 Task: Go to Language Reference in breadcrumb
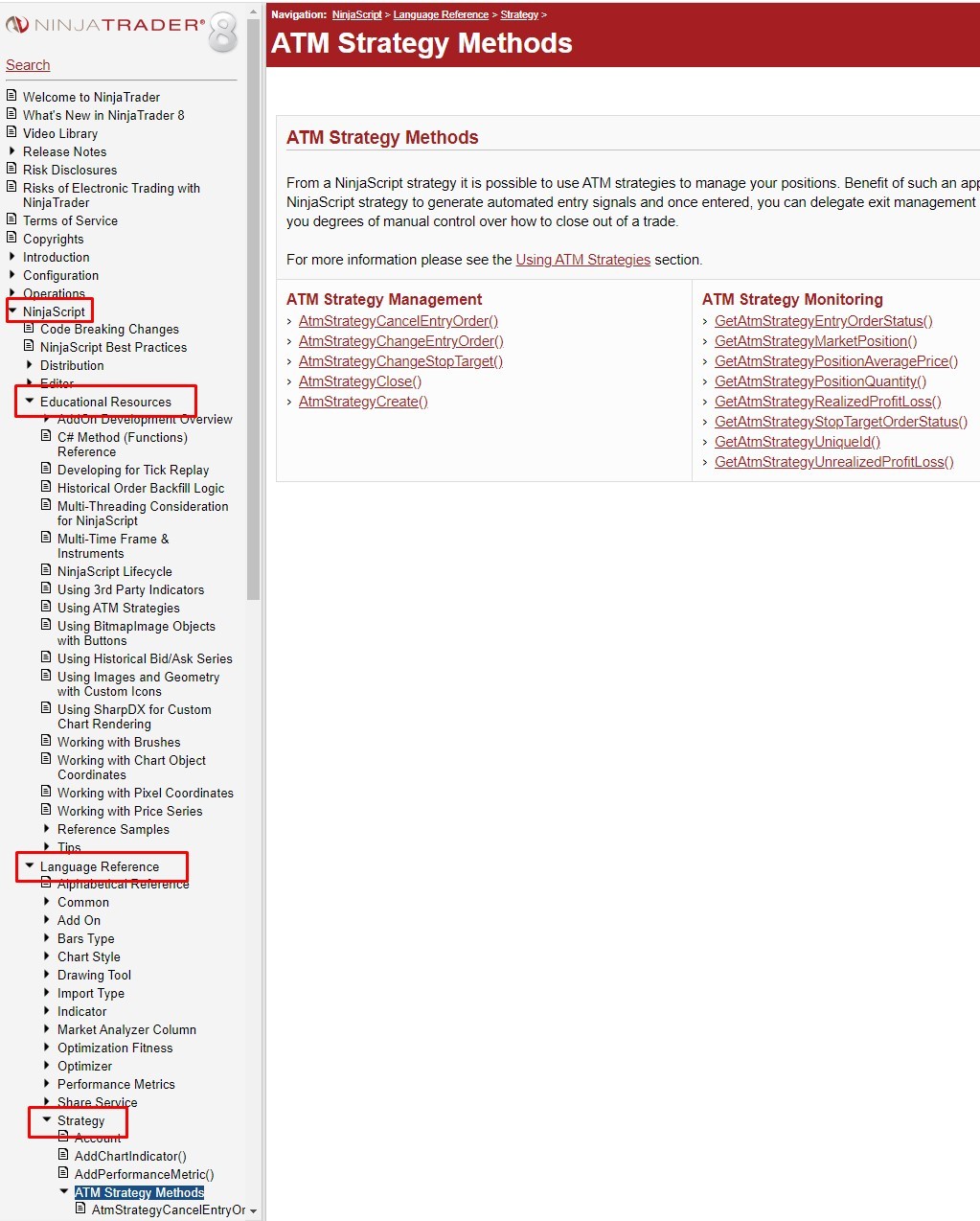click(x=441, y=14)
